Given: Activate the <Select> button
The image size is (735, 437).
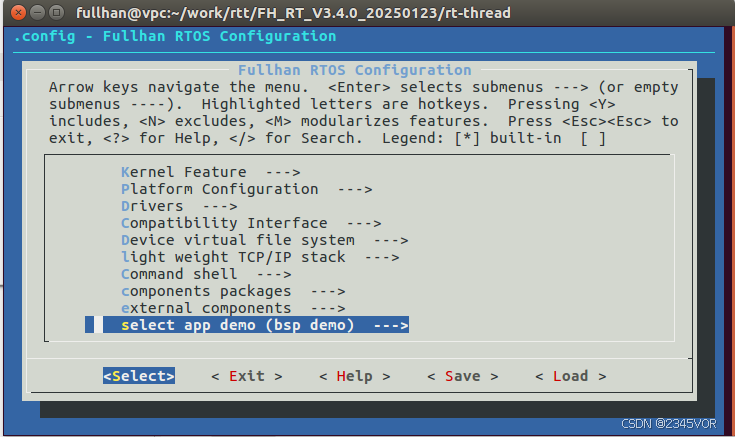Looking at the screenshot, I should 139,376.
